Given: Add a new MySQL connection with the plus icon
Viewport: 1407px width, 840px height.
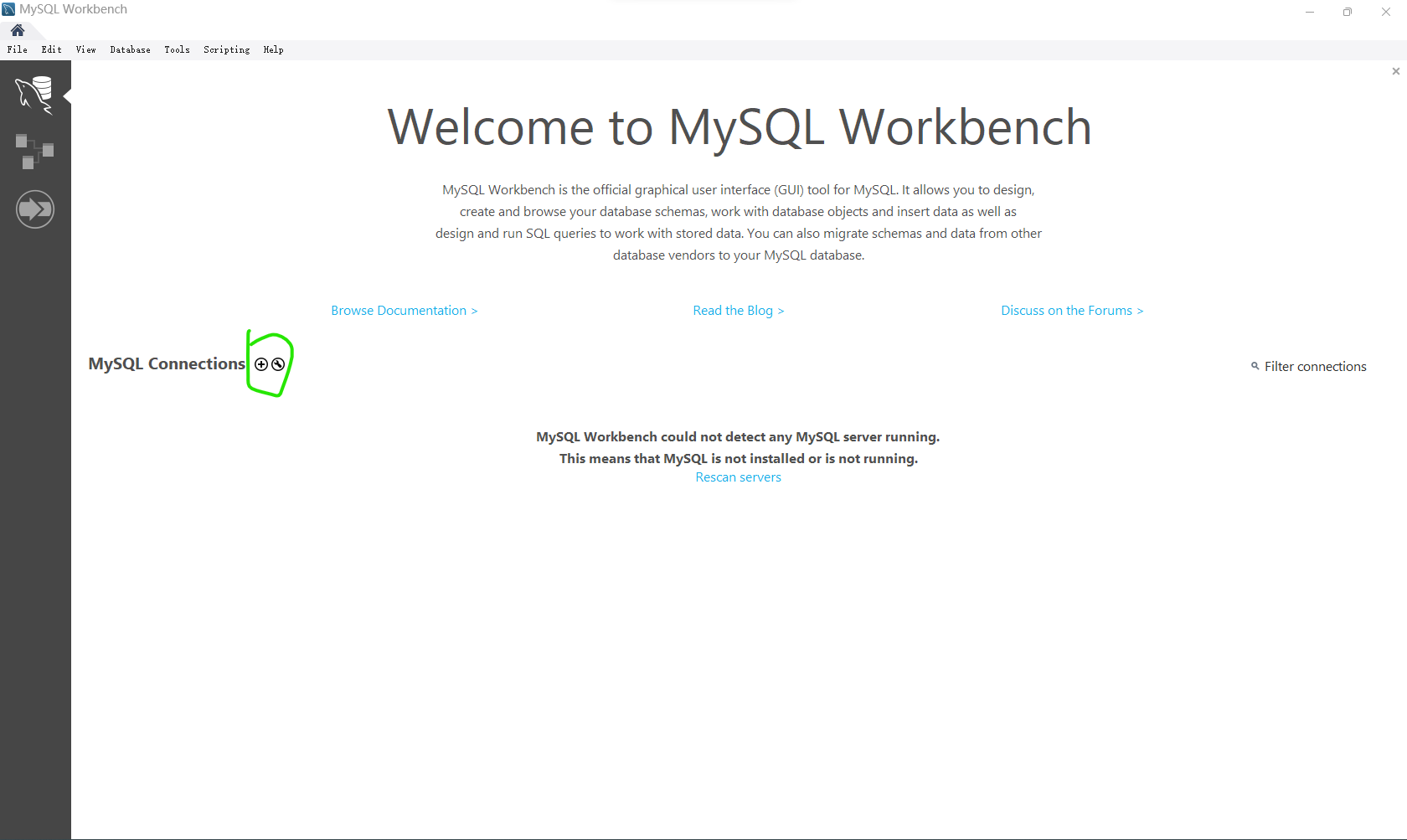Looking at the screenshot, I should click(x=261, y=364).
